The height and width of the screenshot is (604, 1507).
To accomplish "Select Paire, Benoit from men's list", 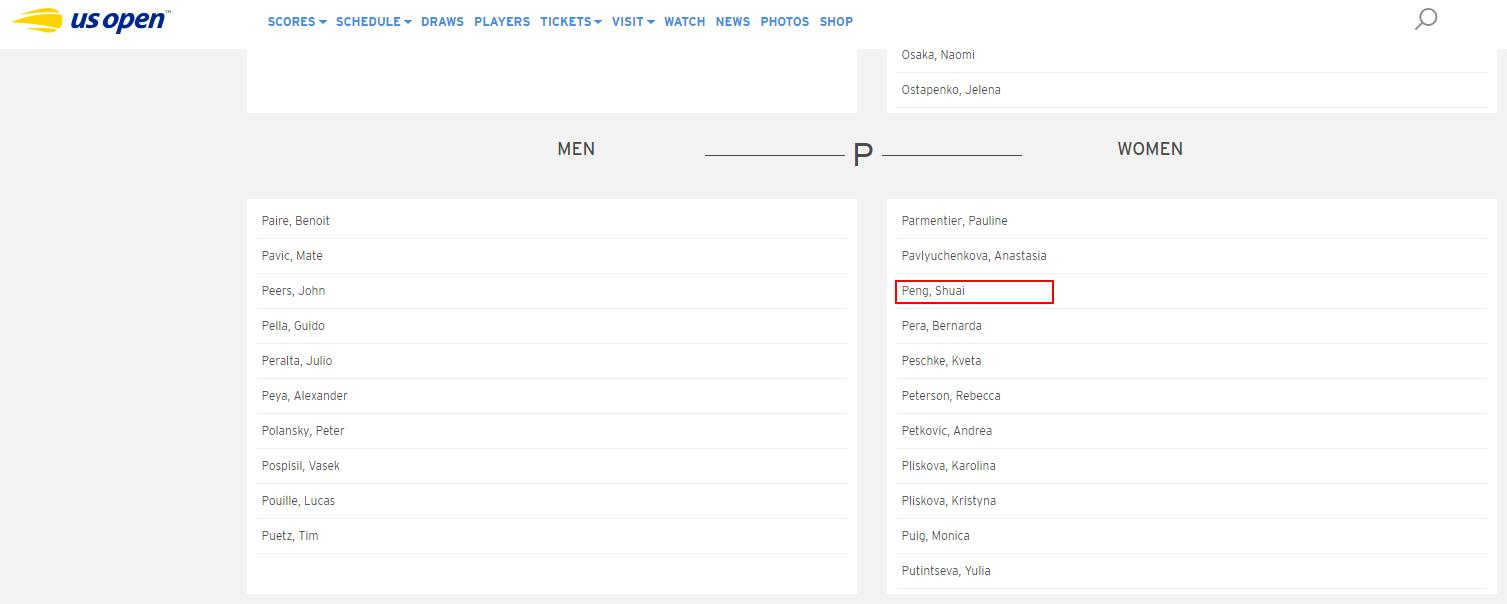I will click(296, 221).
